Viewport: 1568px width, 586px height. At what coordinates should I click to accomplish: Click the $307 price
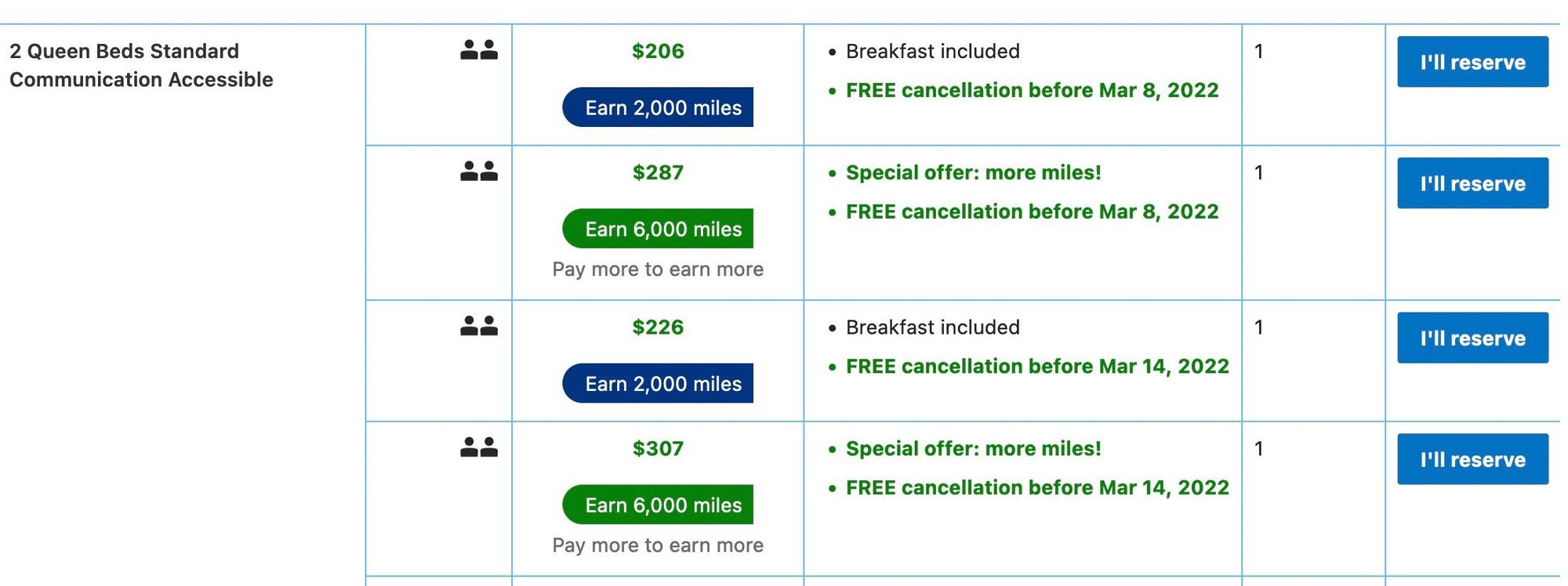pyautogui.click(x=658, y=449)
